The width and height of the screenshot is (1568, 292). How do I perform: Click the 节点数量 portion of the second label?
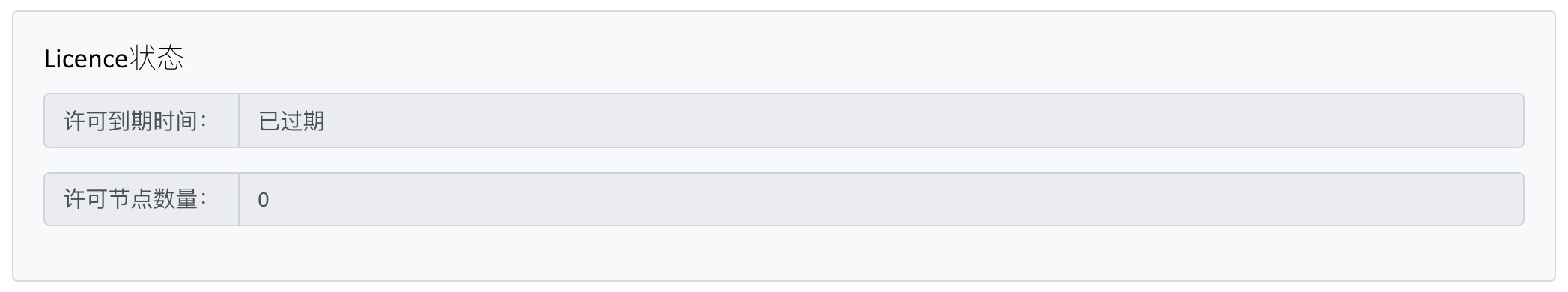coord(154,199)
